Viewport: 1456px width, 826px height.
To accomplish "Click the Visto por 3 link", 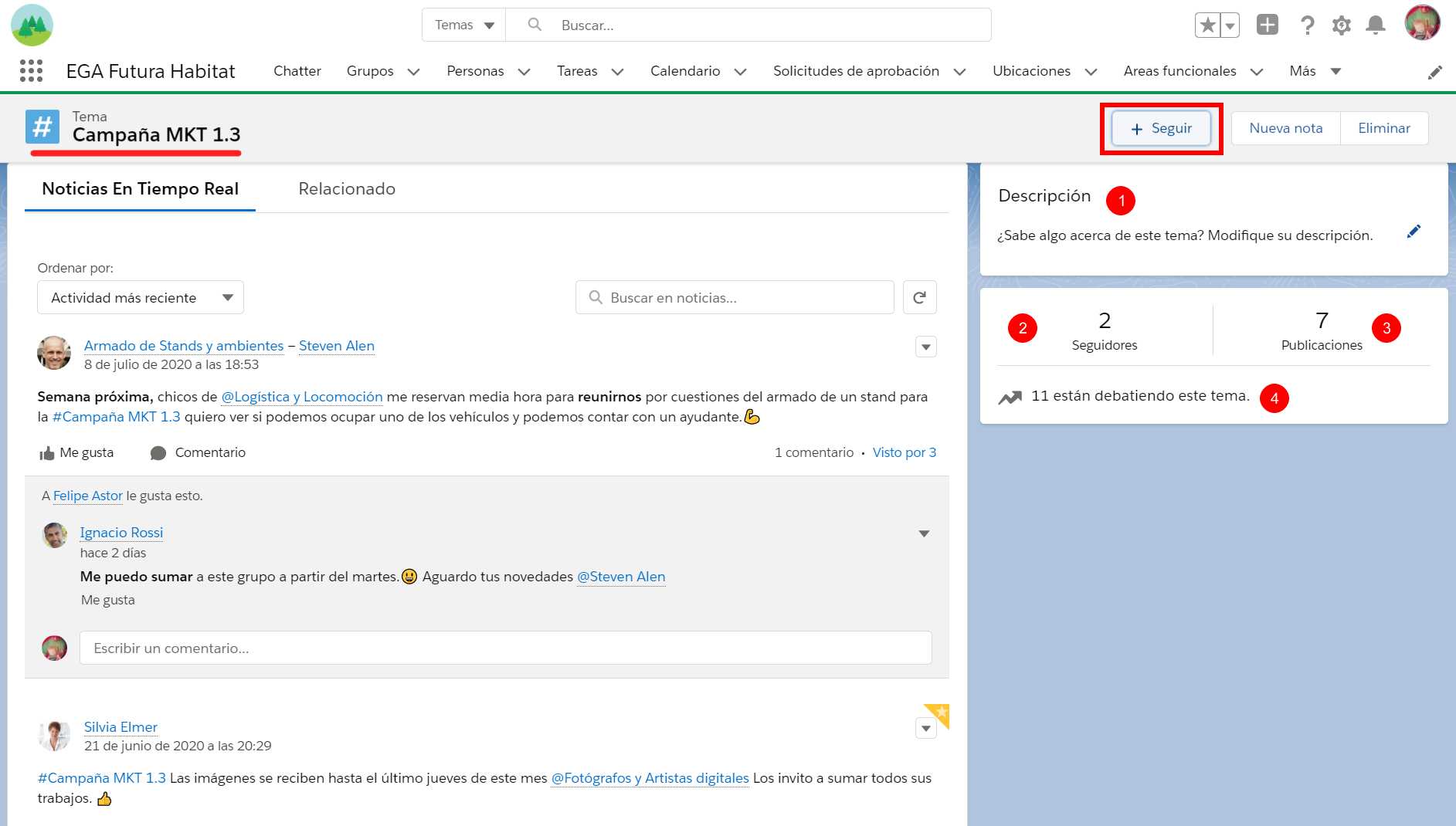I will click(904, 452).
